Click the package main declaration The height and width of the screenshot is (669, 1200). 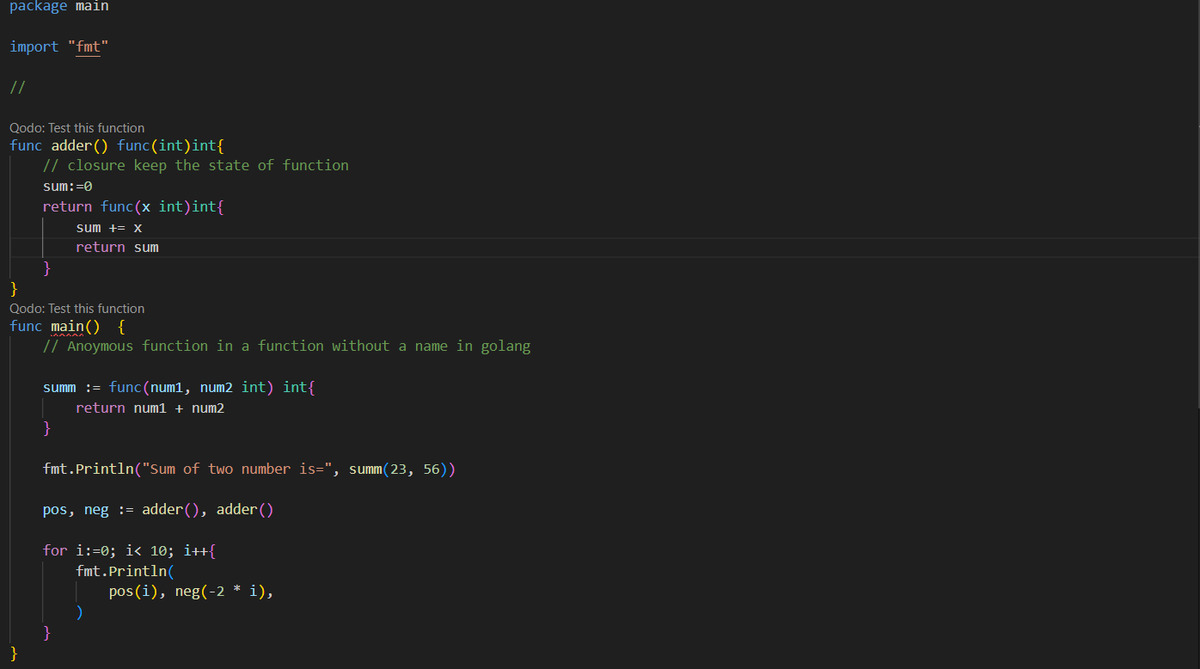click(x=55, y=7)
